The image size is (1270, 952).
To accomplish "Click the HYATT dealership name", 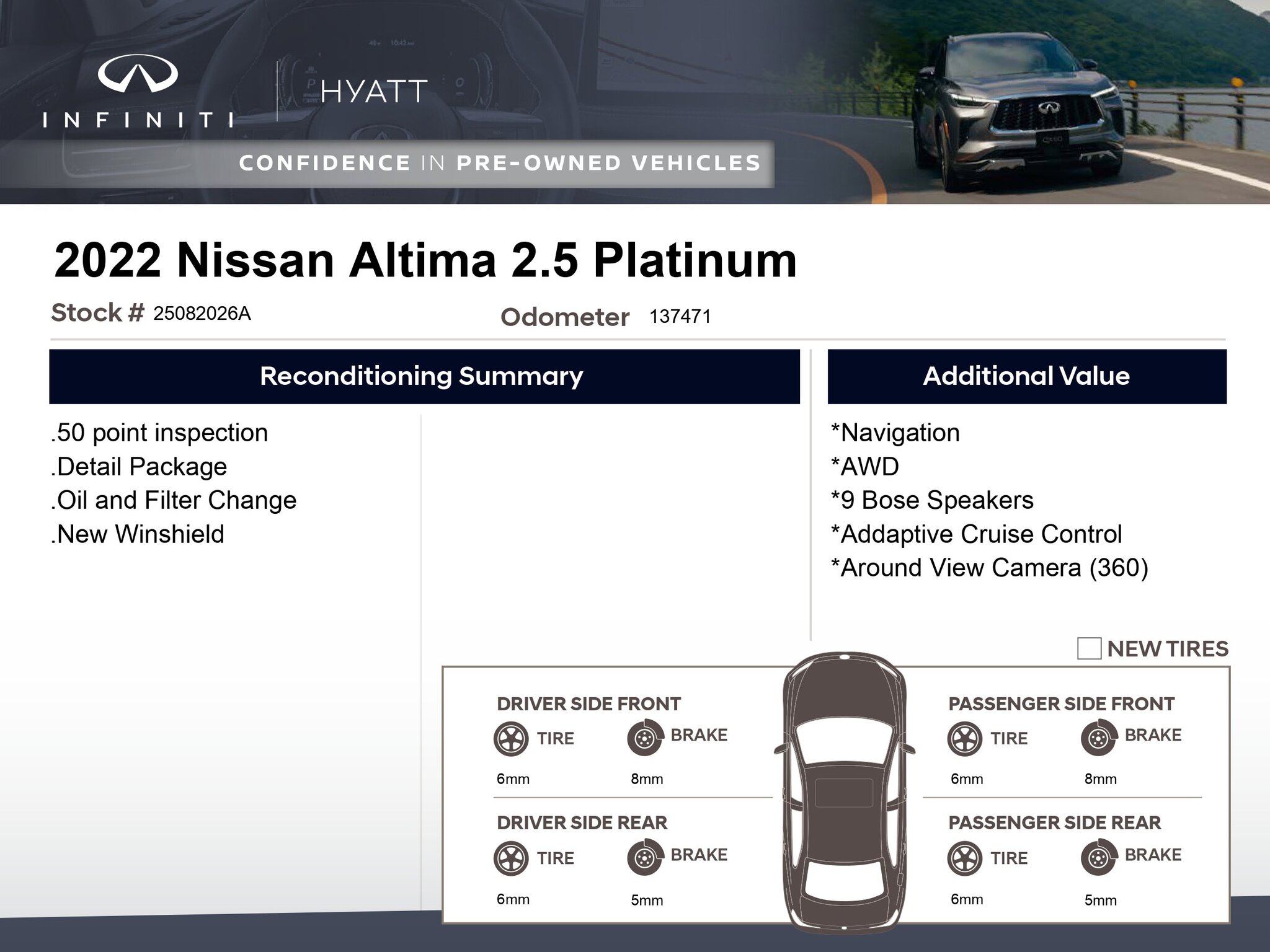I will pos(374,92).
